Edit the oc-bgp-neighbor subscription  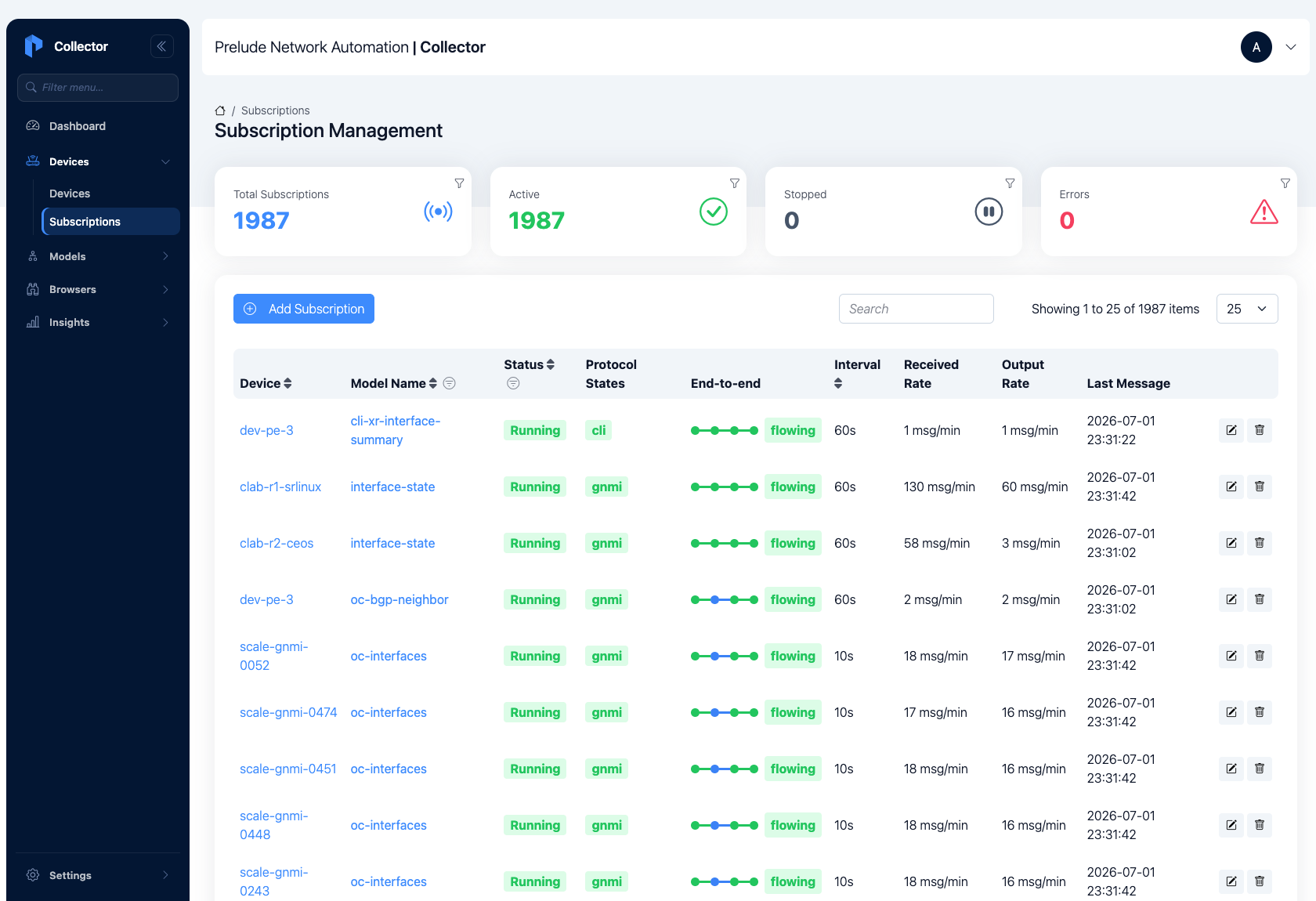1231,599
